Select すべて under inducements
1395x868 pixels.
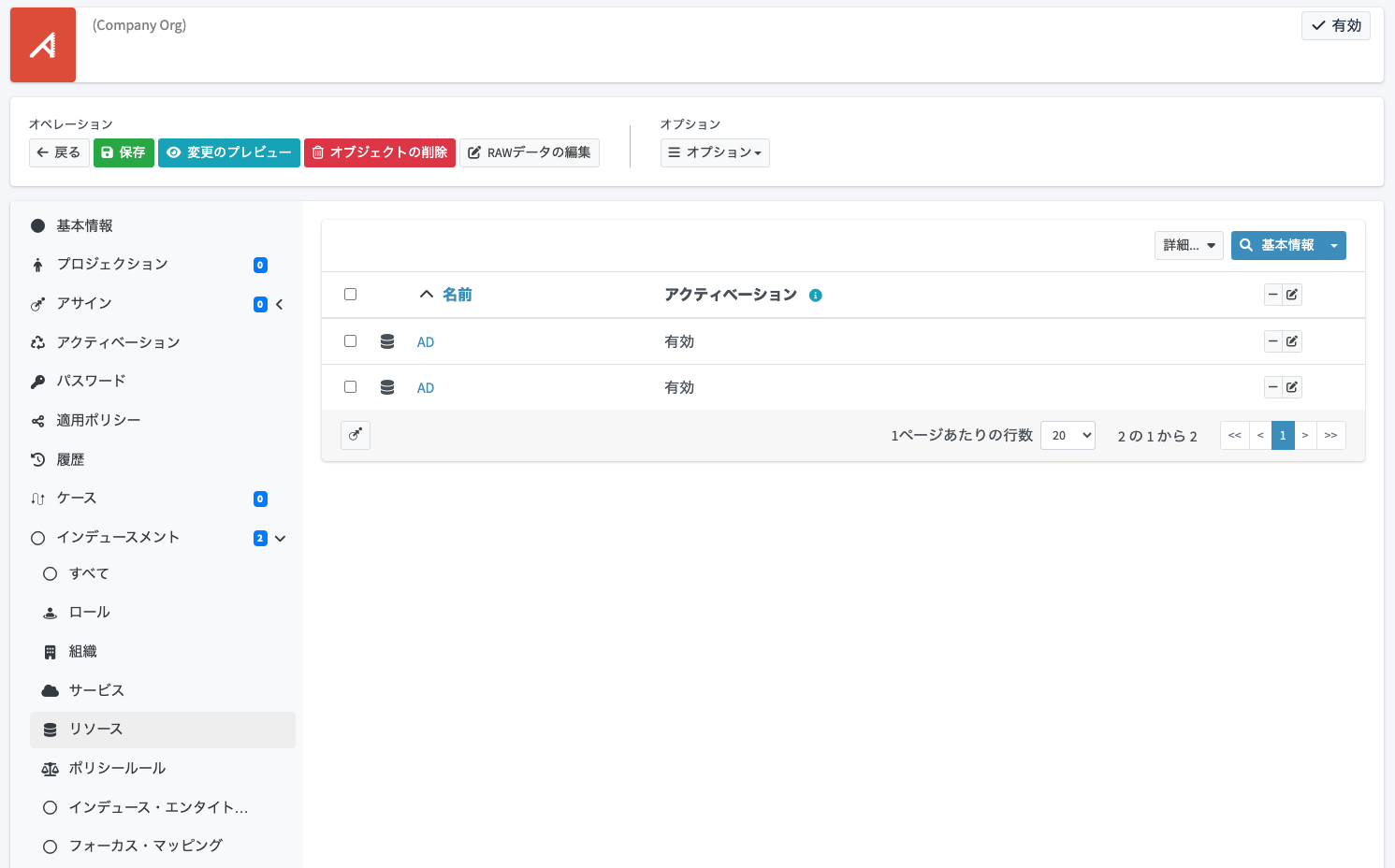89,573
